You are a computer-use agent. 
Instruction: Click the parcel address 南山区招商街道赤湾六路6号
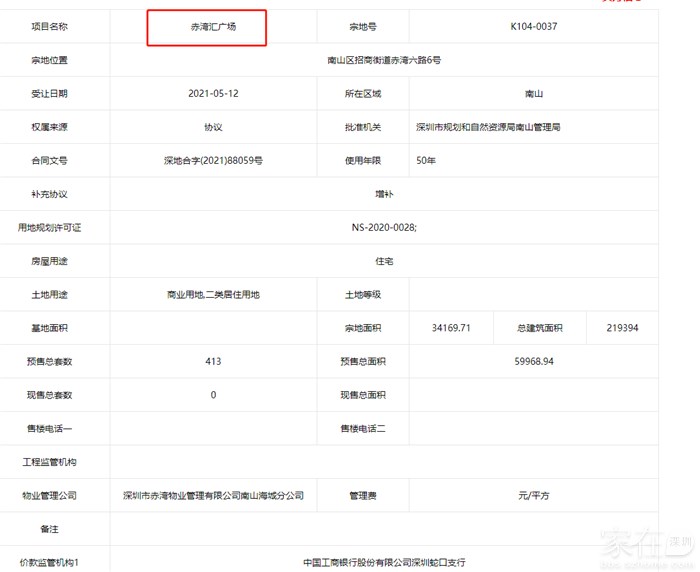coord(384,61)
